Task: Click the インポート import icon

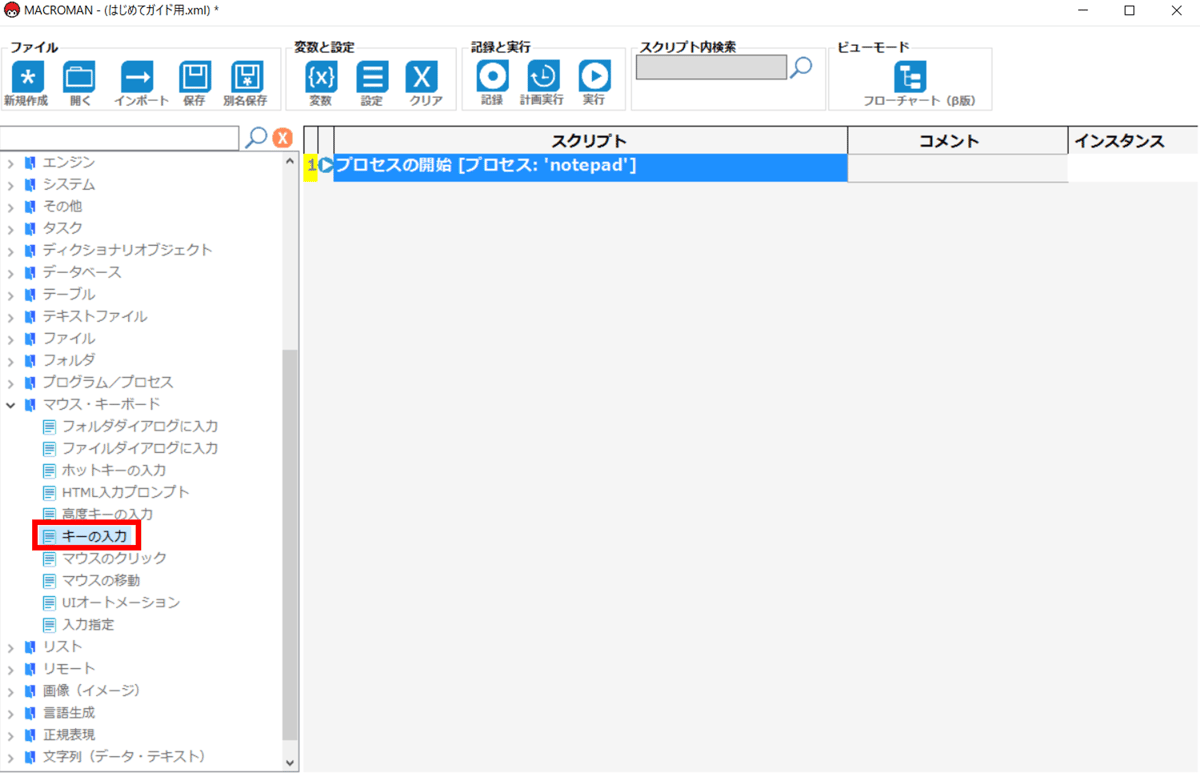Action: coord(137,77)
